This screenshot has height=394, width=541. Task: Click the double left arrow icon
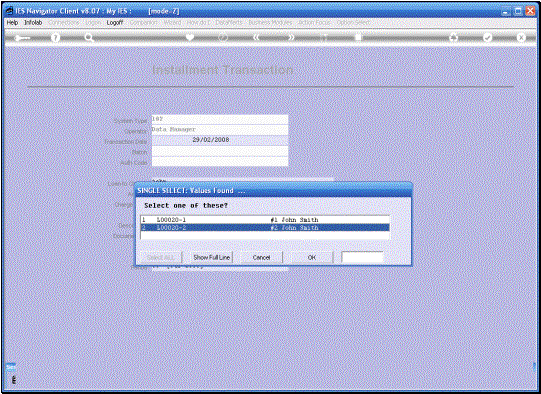tap(256, 38)
